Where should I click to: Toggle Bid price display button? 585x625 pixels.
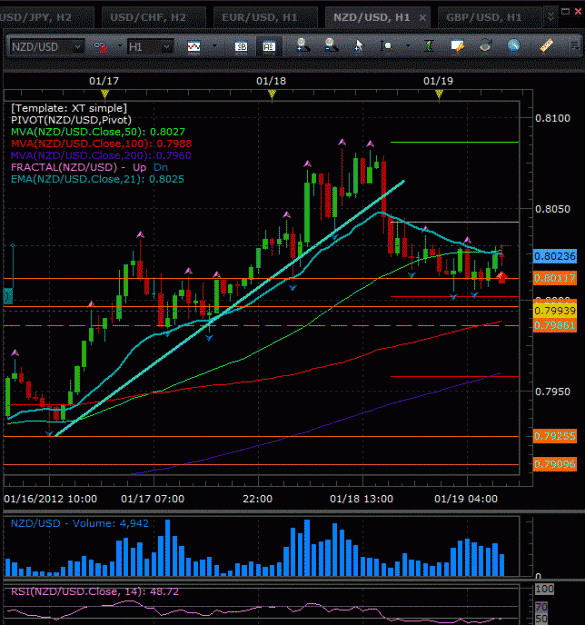tap(241, 47)
